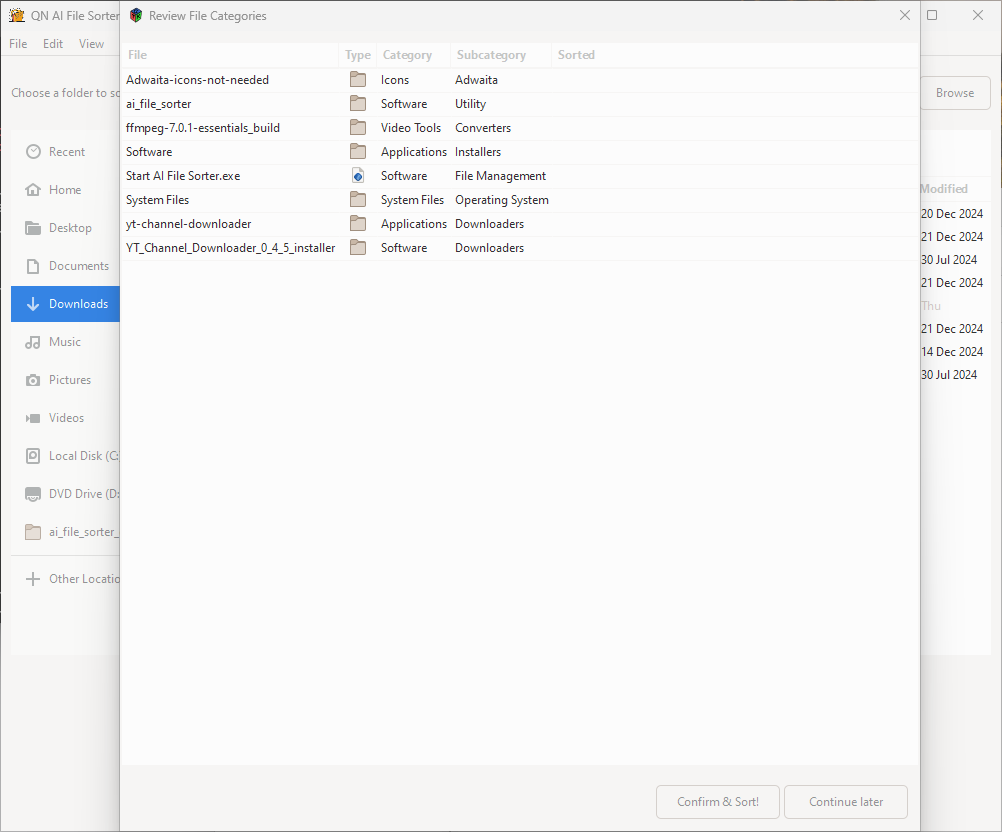1002x832 pixels.
Task: Close the Review File Categories dialog
Action: (904, 16)
